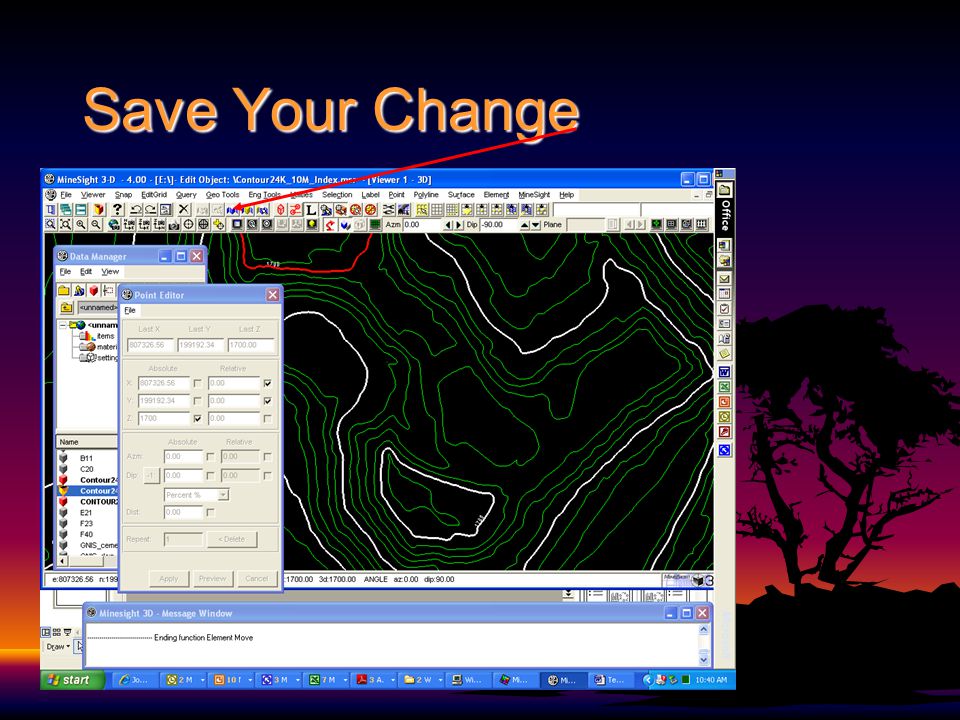Click the zoom out magnifier icon
The height and width of the screenshot is (720, 960).
[96, 225]
